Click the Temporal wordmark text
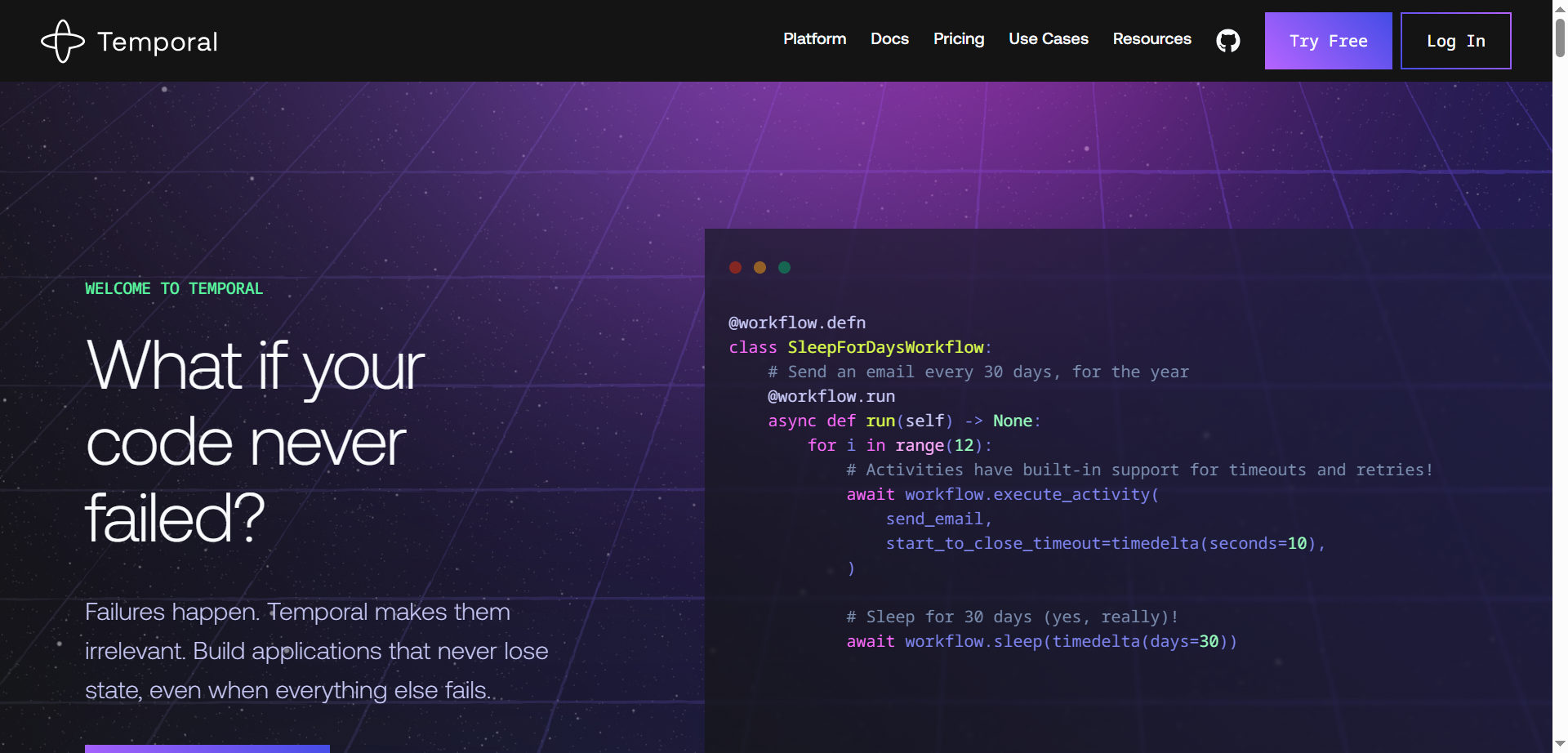This screenshot has width=1568, height=753. coord(158,42)
